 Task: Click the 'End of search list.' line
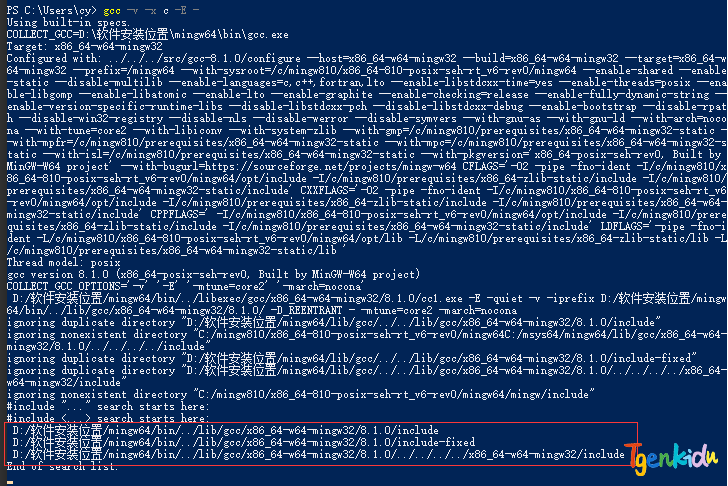click(x=62, y=466)
